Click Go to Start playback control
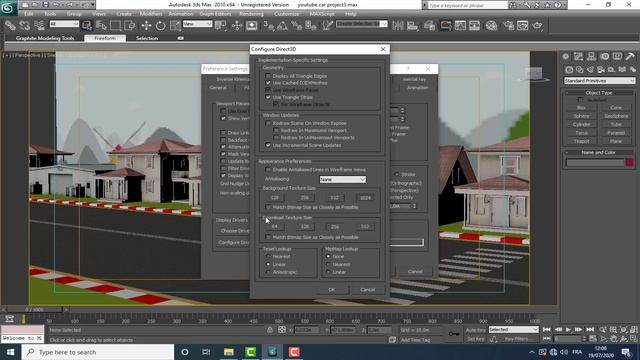640x360 pixels. [x=547, y=329]
